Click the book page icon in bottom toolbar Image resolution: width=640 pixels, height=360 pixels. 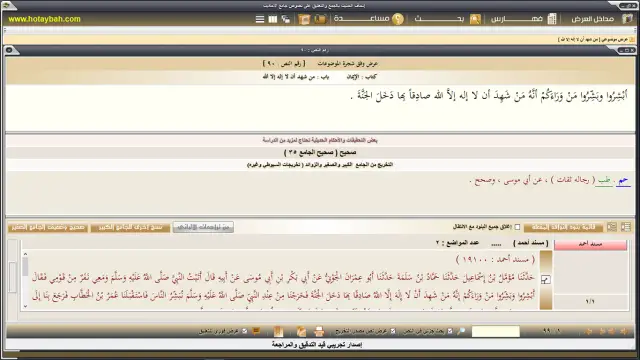[x=278, y=331]
